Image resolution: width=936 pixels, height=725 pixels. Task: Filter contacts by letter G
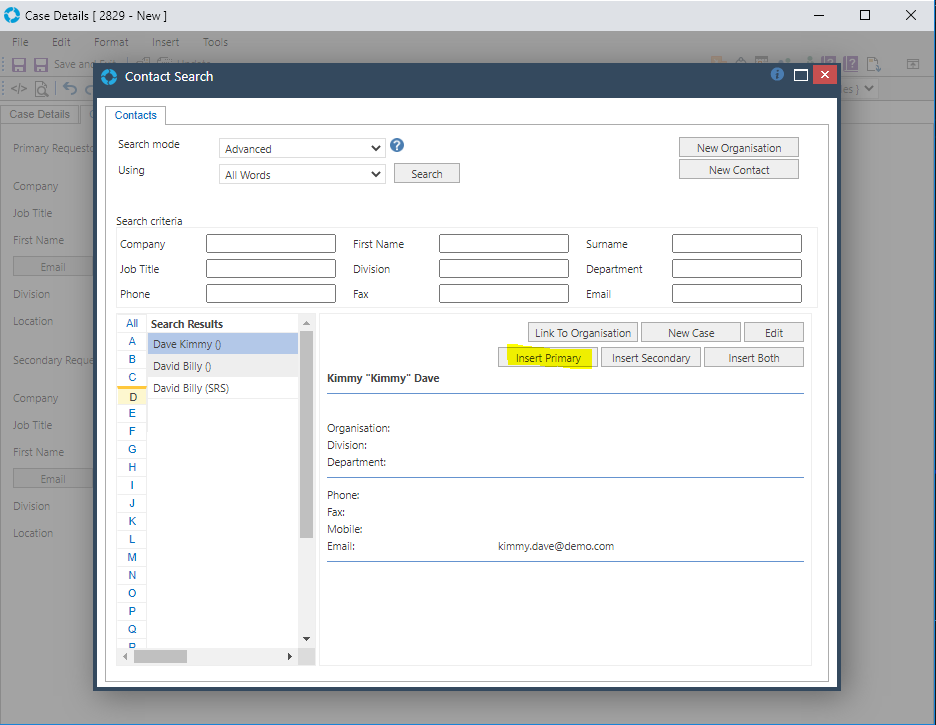[132, 449]
